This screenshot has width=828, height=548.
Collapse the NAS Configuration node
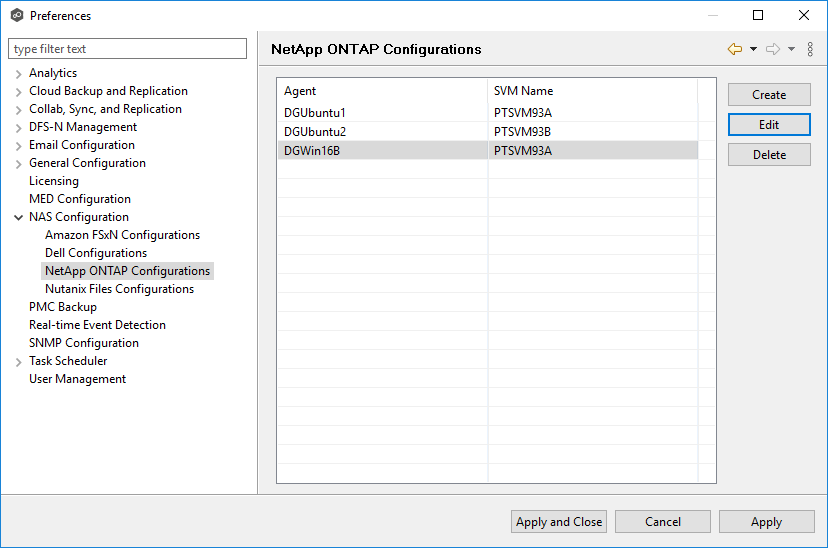pyautogui.click(x=19, y=217)
